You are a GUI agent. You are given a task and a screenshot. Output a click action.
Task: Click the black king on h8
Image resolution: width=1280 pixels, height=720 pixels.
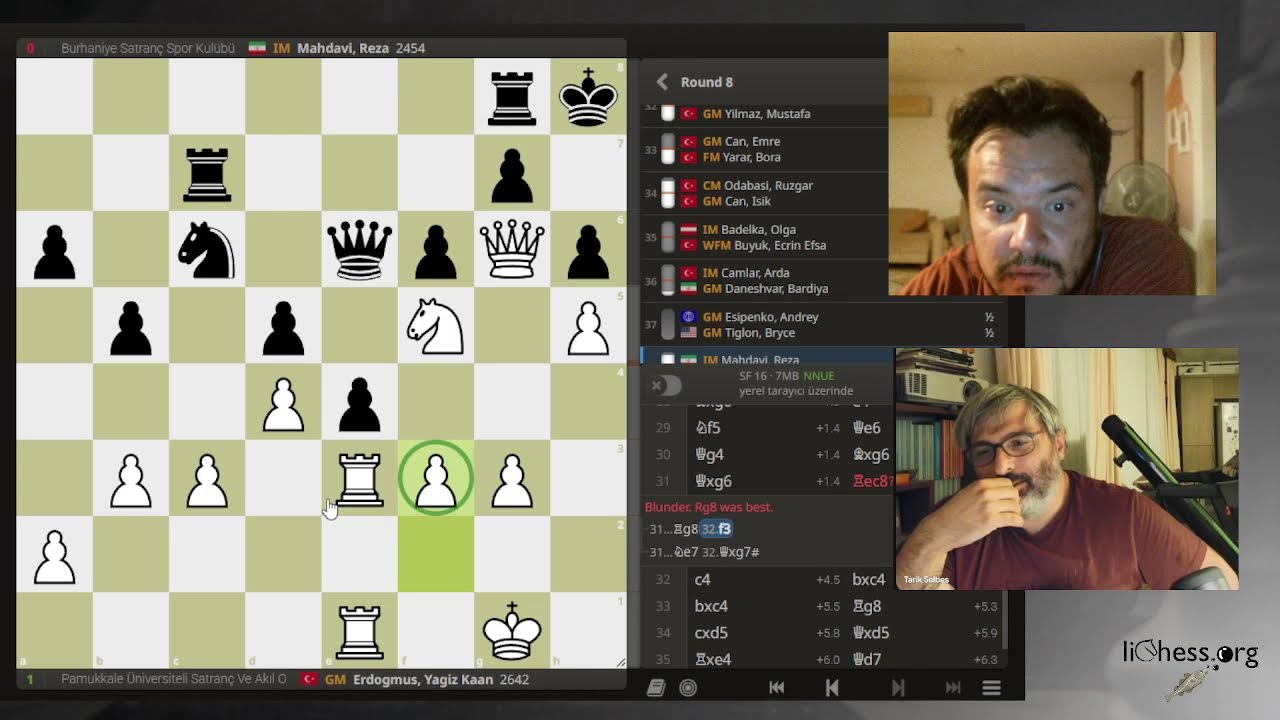588,97
